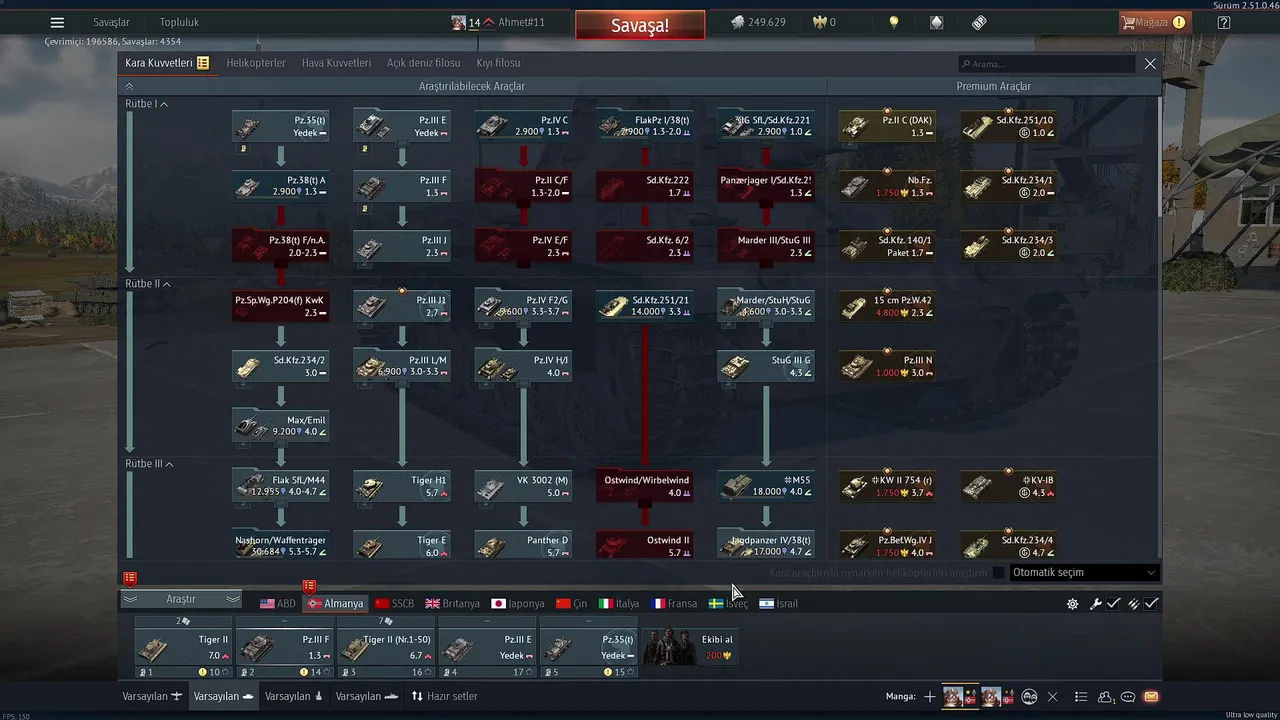The image size is (1280, 720).
Task: Select premium Pz.II C (DAK) vehicle
Action: point(887,126)
